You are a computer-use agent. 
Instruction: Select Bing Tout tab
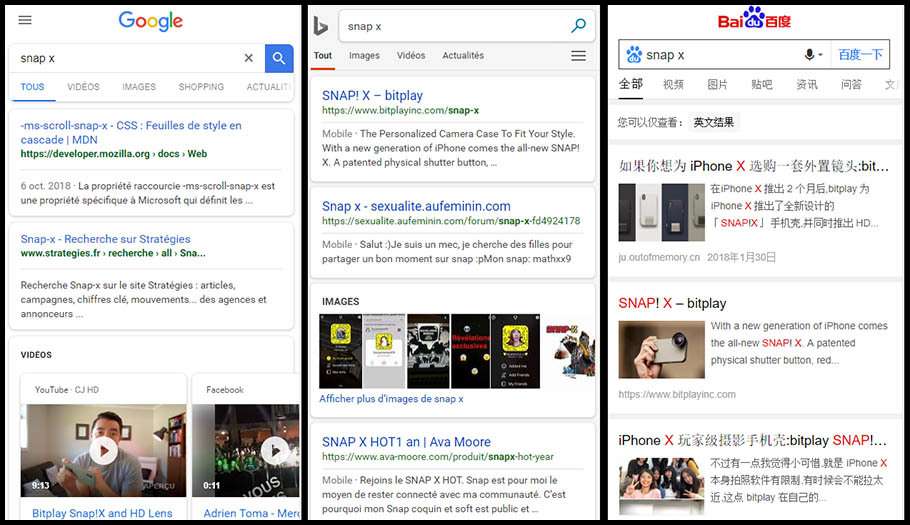click(x=323, y=56)
